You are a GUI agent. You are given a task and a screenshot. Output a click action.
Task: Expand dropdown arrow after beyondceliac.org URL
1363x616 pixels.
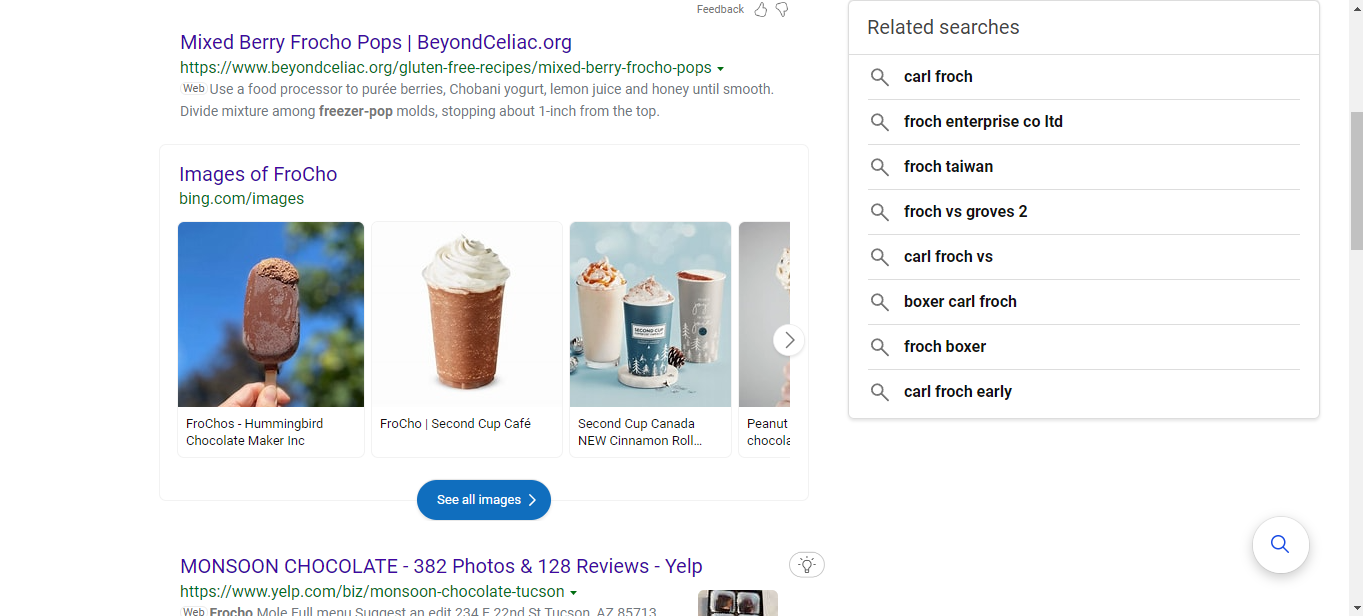tap(721, 69)
